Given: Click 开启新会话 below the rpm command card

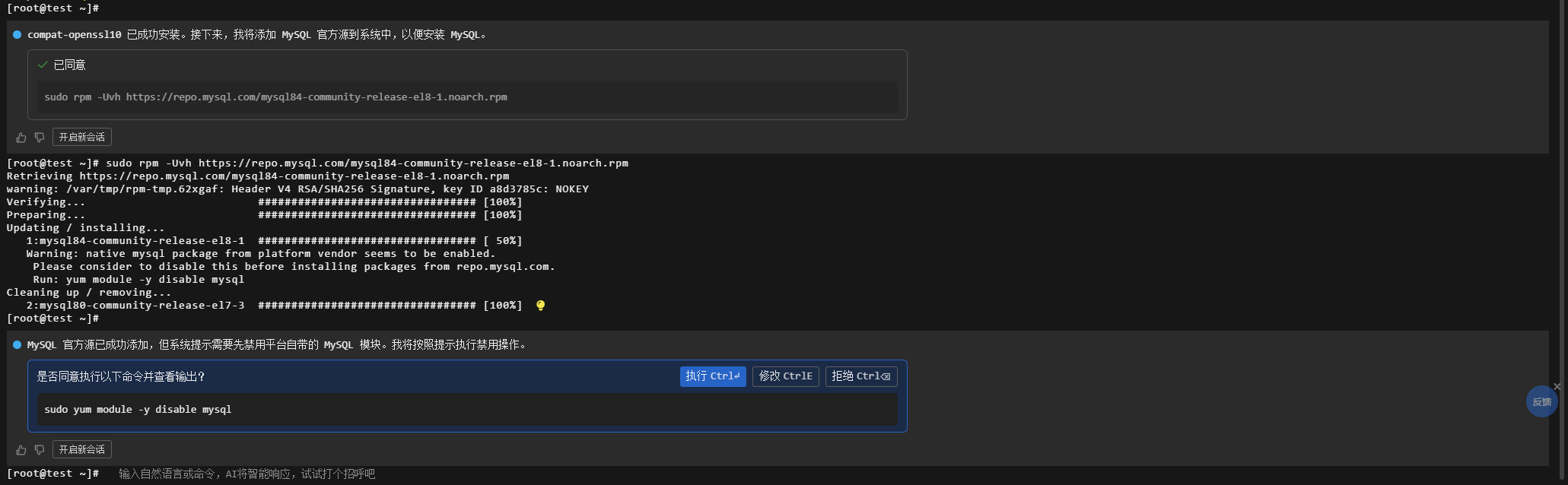Looking at the screenshot, I should [82, 138].
